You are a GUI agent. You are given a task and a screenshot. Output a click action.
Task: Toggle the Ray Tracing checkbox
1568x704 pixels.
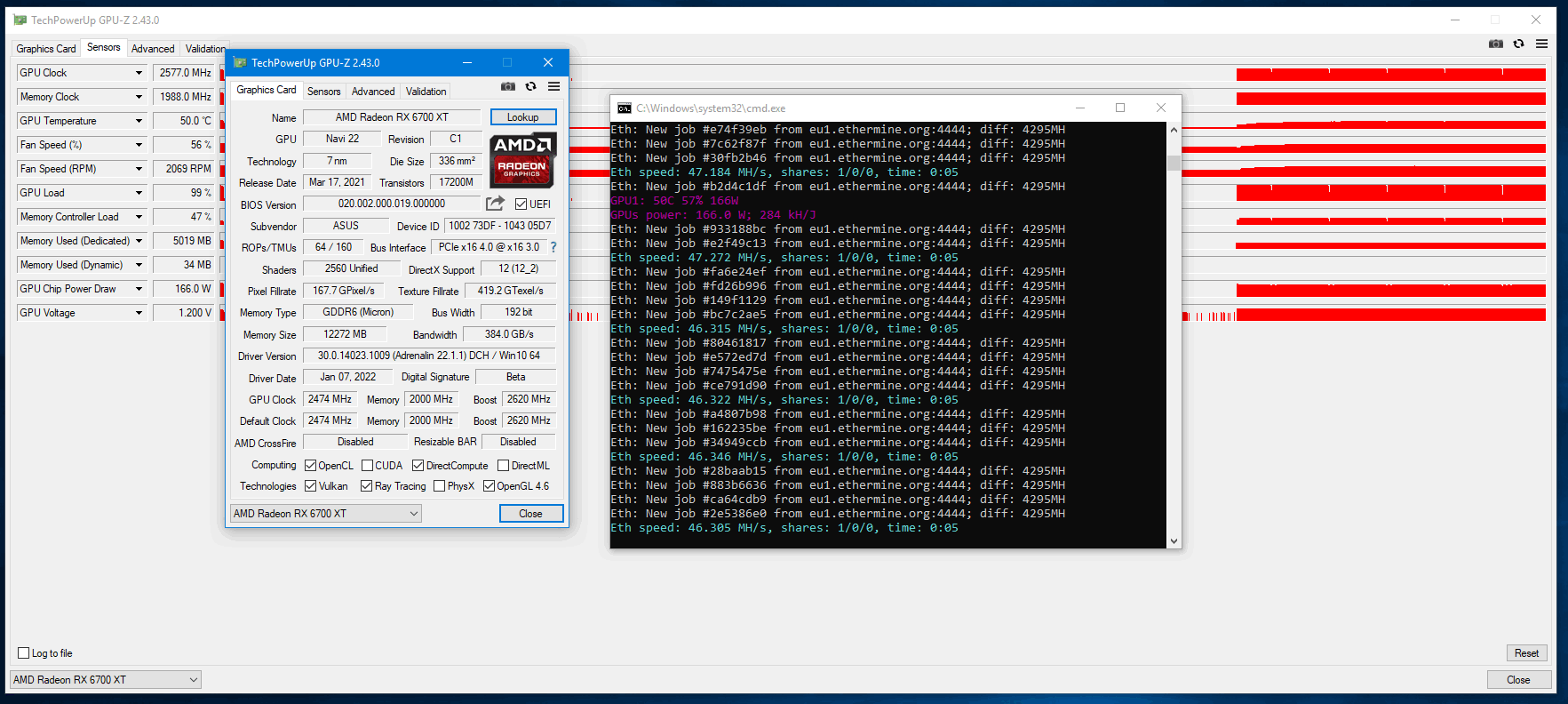(366, 486)
